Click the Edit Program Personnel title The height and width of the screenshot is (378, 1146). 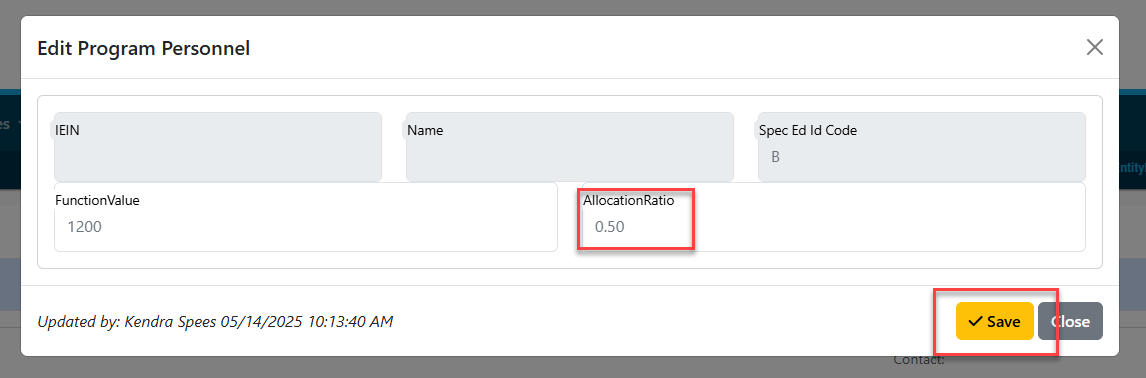click(144, 49)
